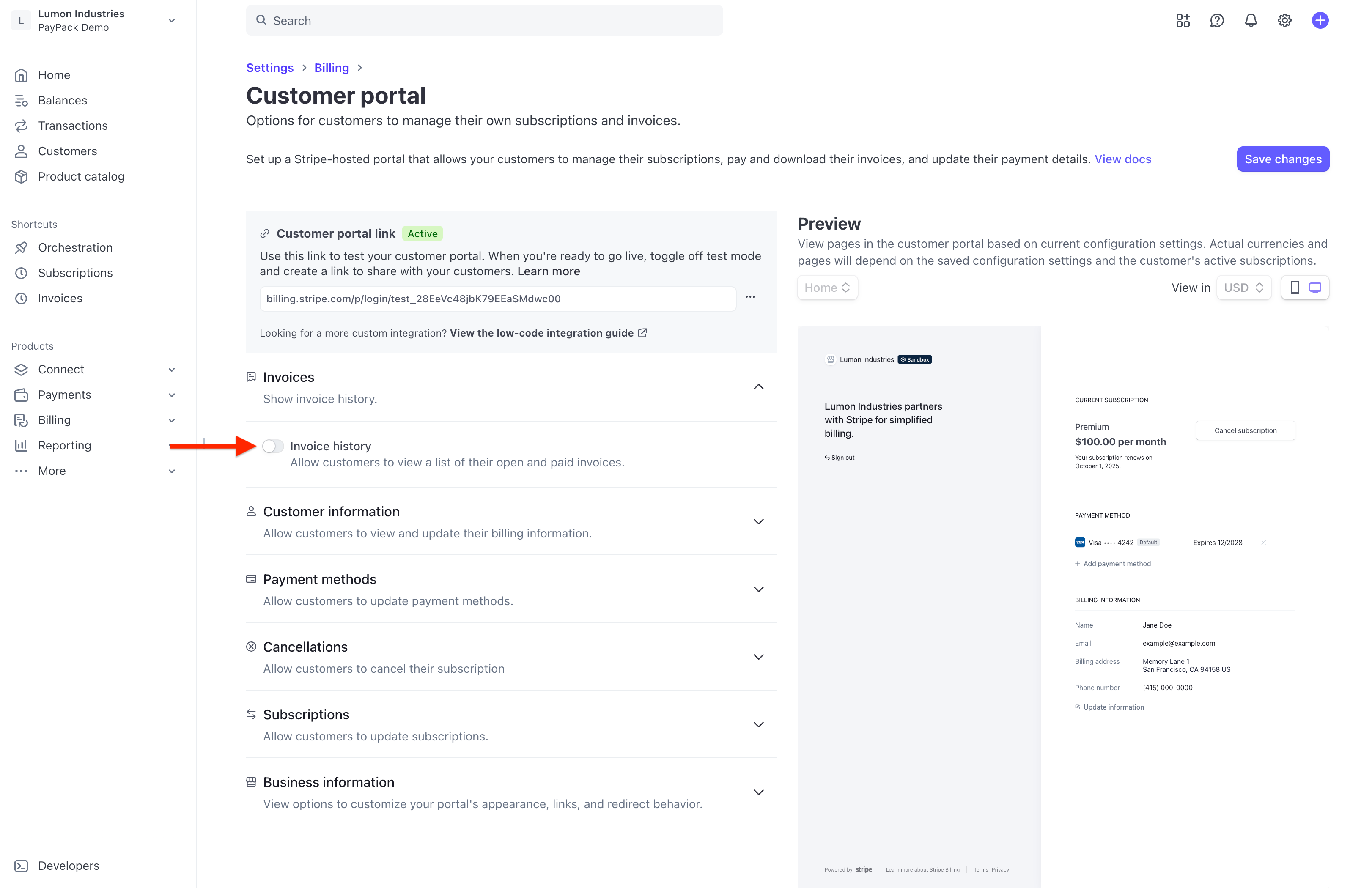
Task: Switch preview to mobile view
Action: pyautogui.click(x=1295, y=288)
